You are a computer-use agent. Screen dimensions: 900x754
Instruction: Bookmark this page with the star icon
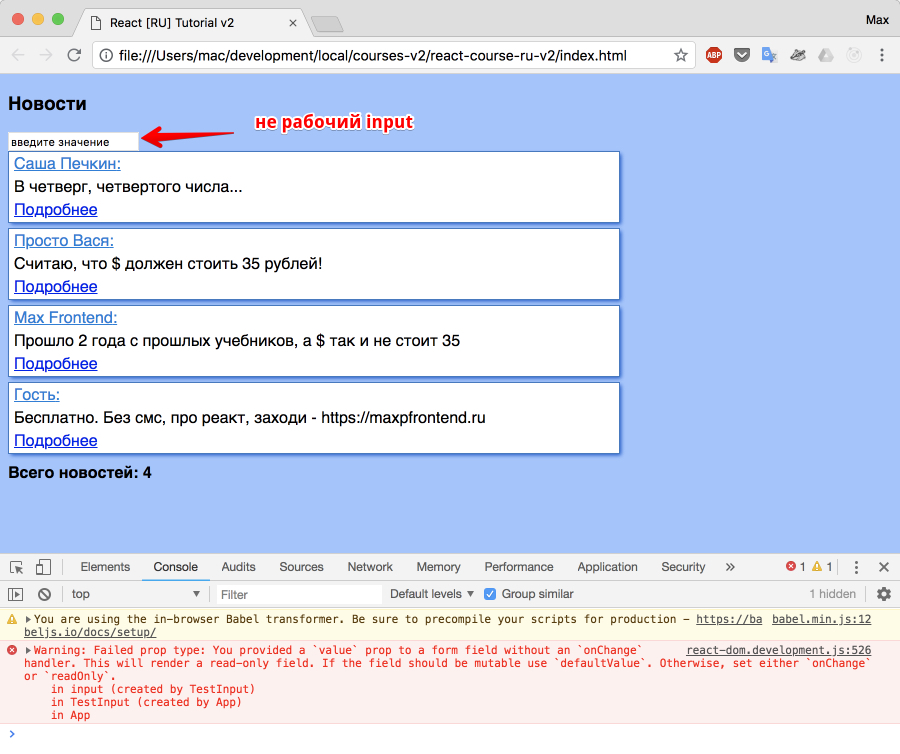pyautogui.click(x=681, y=56)
